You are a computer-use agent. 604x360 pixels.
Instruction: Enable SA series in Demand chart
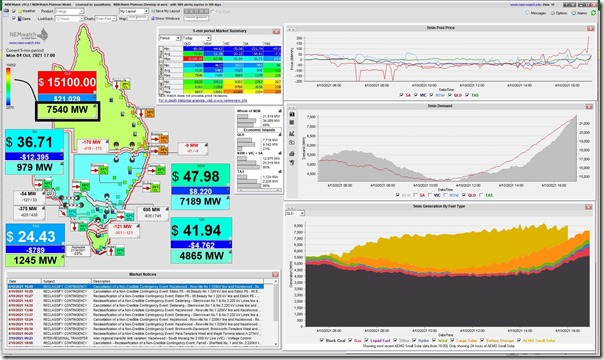(415, 195)
